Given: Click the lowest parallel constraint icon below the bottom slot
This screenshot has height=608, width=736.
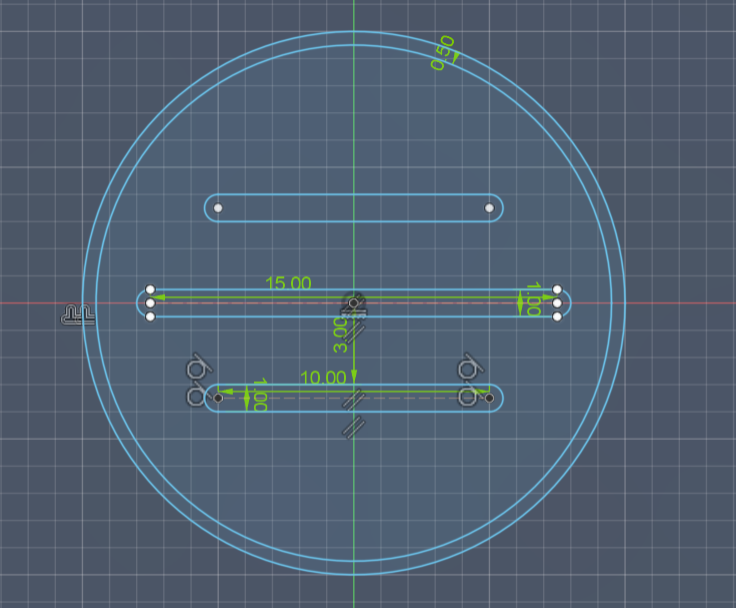Looking at the screenshot, I should (x=352, y=428).
